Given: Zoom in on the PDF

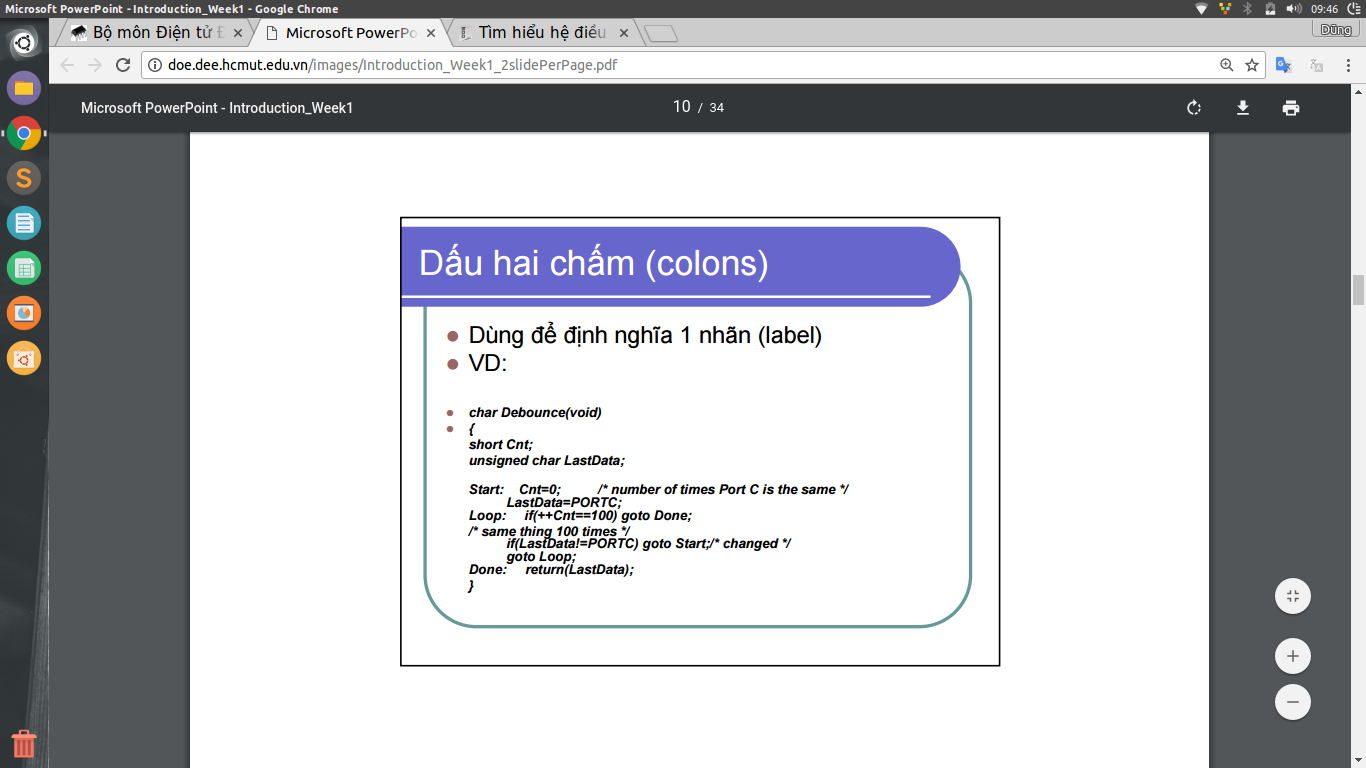Looking at the screenshot, I should click(1292, 656).
